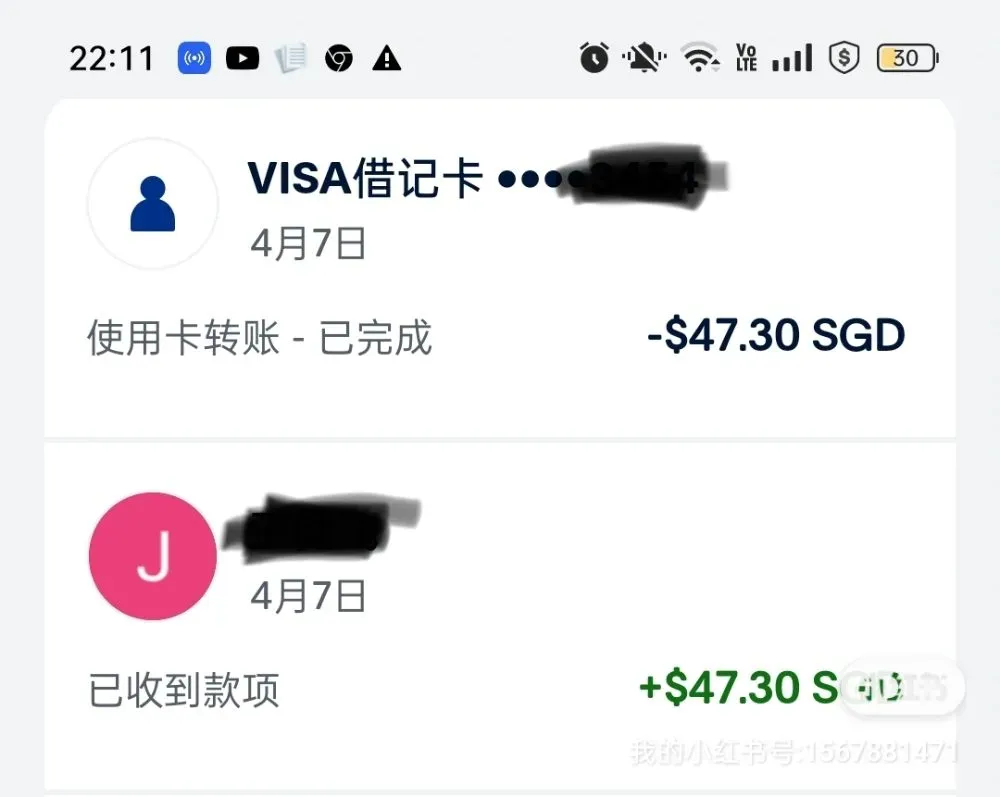Tap the news pages notification icon
The width and height of the screenshot is (1000, 797).
291,59
